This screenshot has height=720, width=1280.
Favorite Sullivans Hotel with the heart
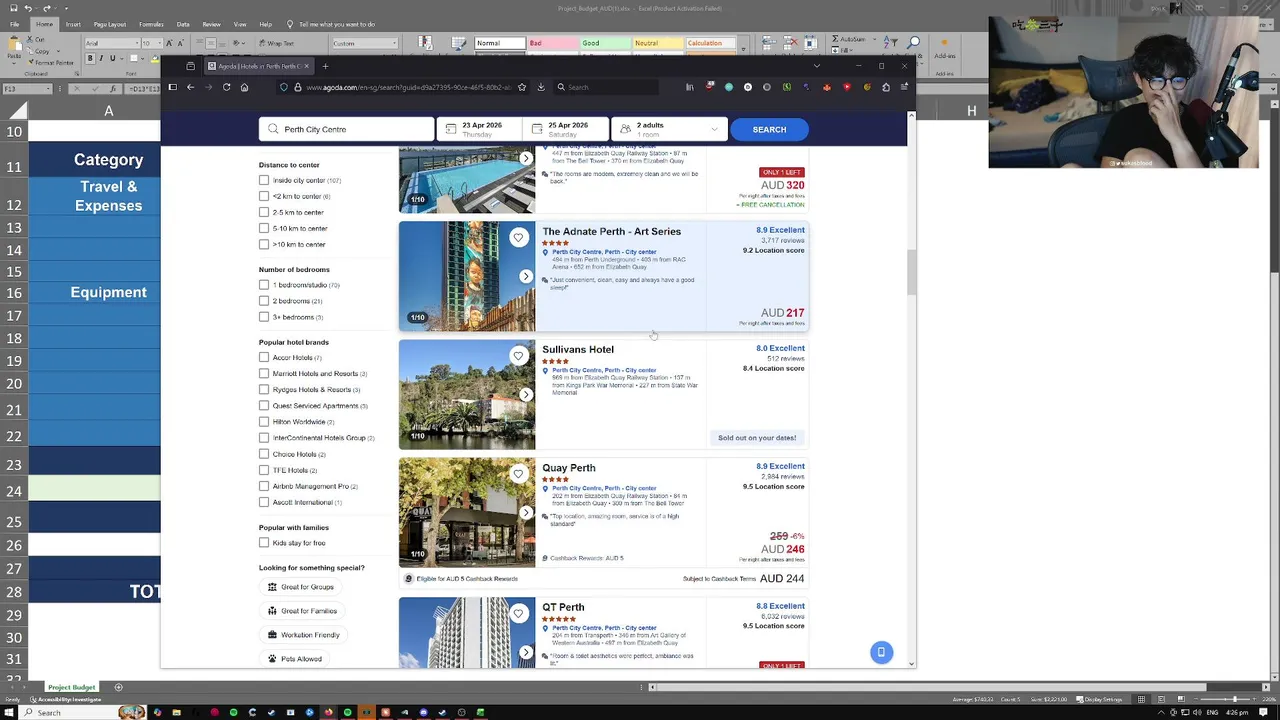[x=518, y=355]
